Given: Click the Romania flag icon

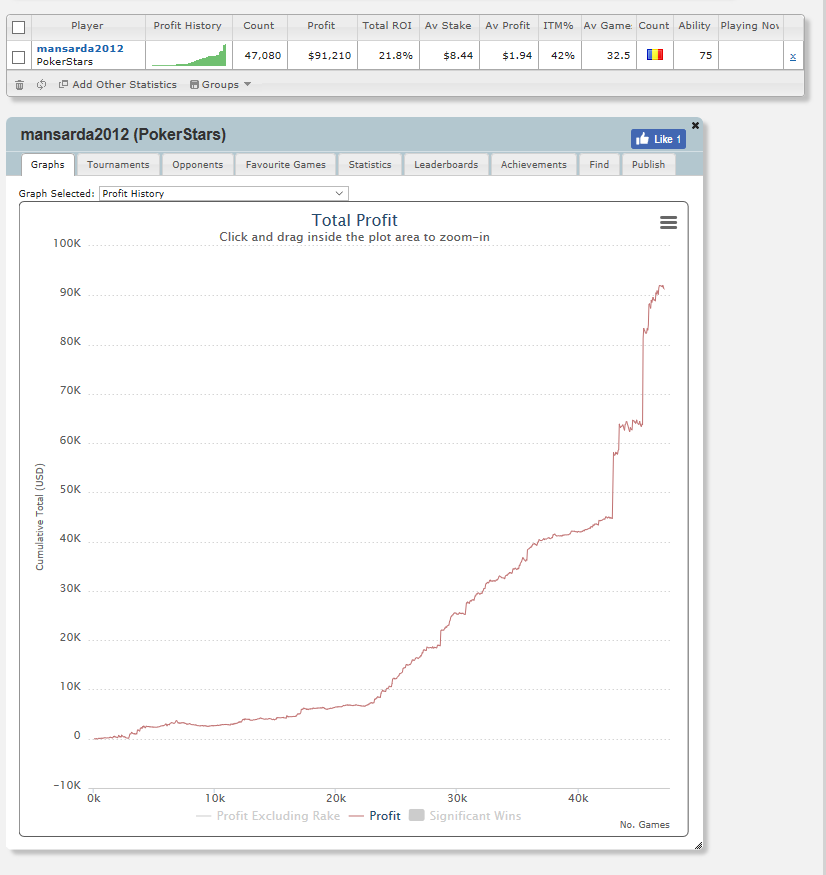Looking at the screenshot, I should 655,55.
